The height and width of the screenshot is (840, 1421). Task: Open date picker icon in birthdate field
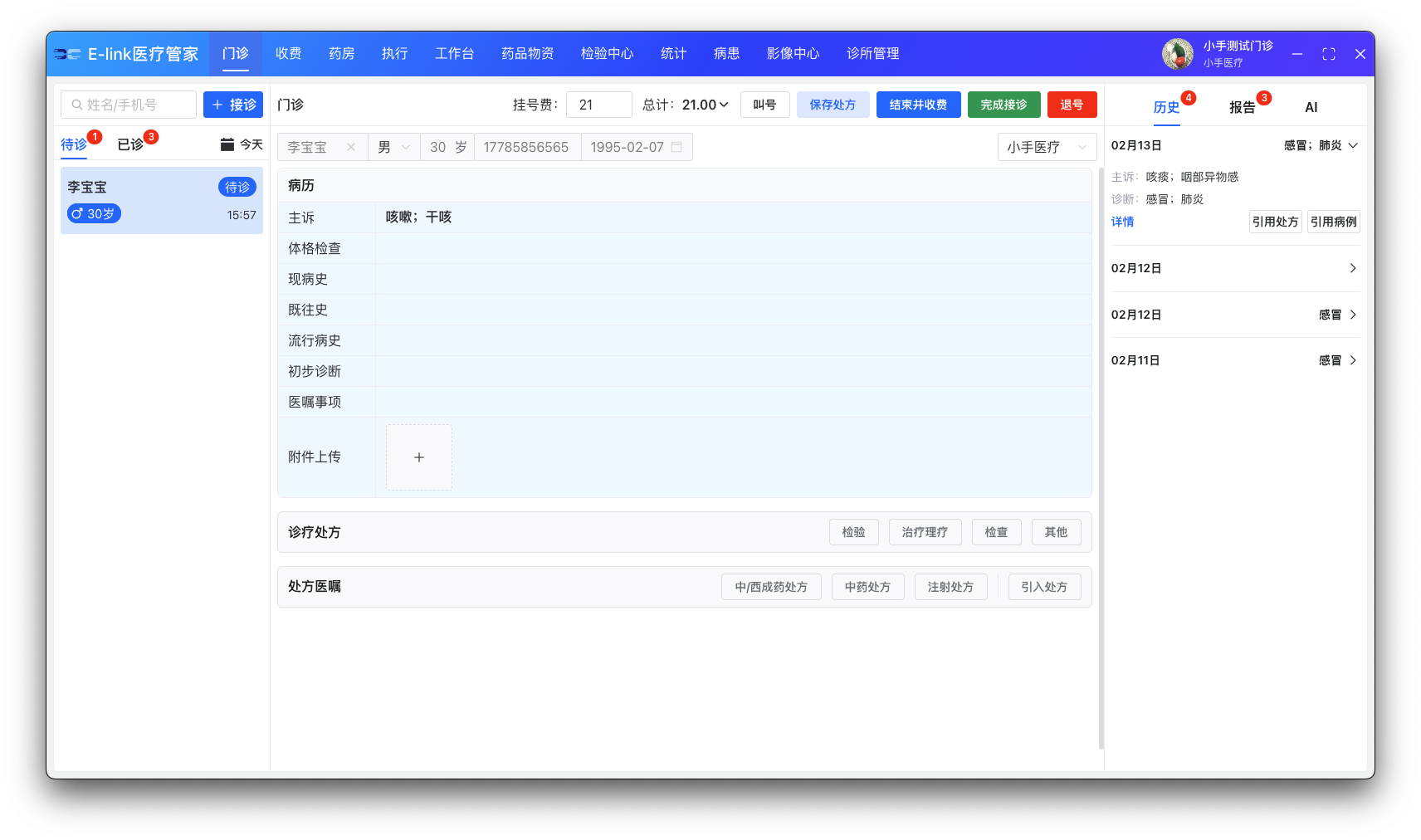tap(676, 147)
